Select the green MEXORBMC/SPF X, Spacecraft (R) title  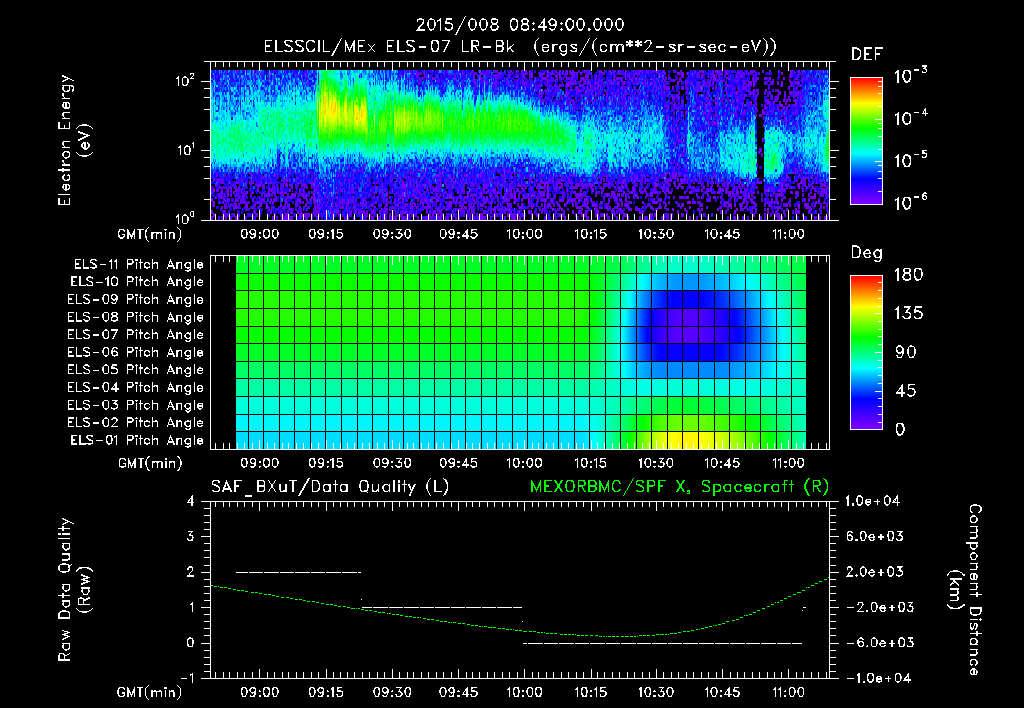tap(679, 487)
